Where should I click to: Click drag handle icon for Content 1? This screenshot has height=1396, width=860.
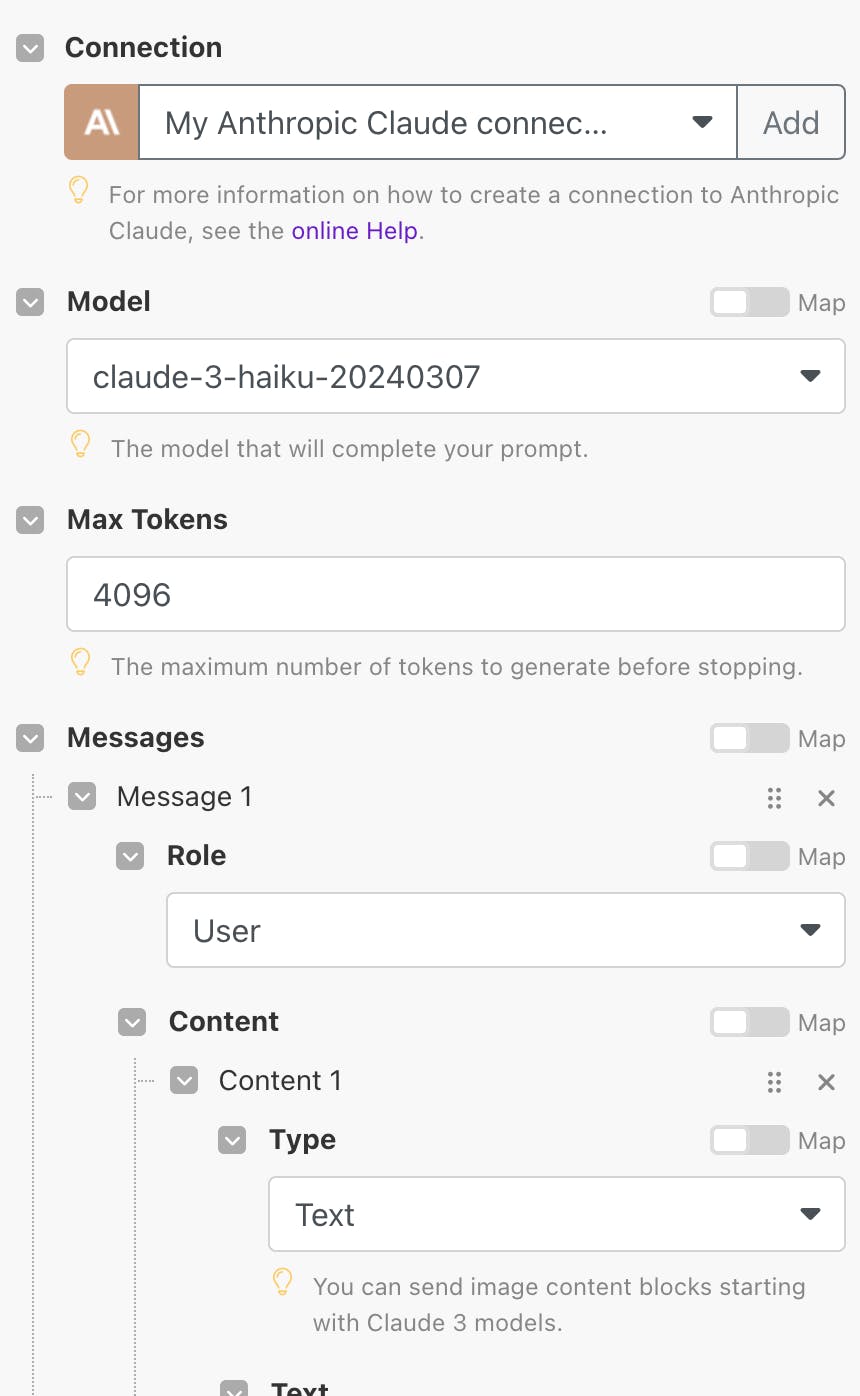tap(773, 1082)
